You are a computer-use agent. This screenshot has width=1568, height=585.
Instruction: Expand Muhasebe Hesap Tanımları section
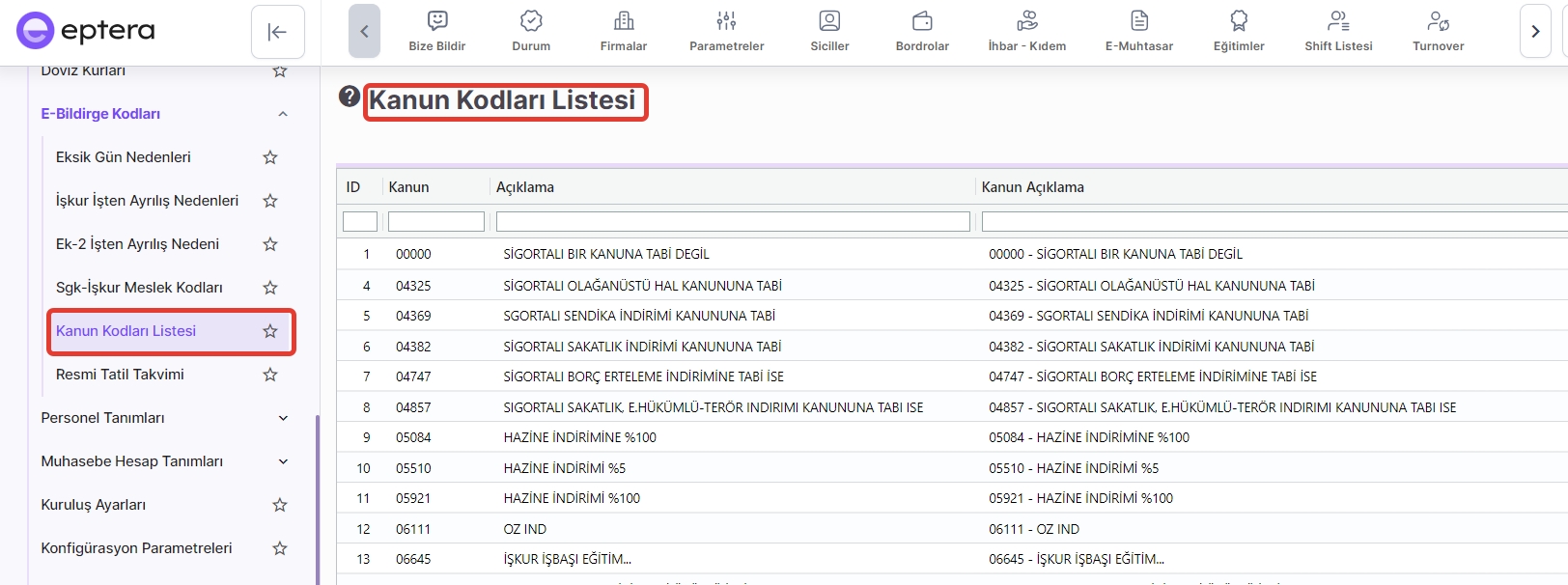pyautogui.click(x=283, y=461)
